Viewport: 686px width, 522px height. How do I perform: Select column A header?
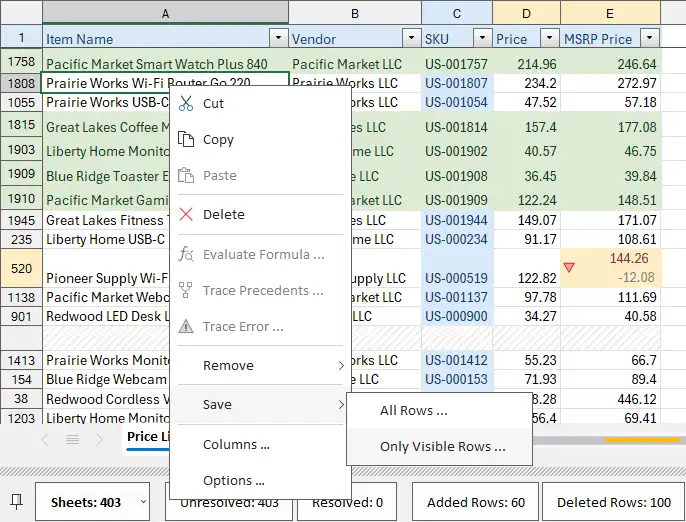(x=165, y=13)
